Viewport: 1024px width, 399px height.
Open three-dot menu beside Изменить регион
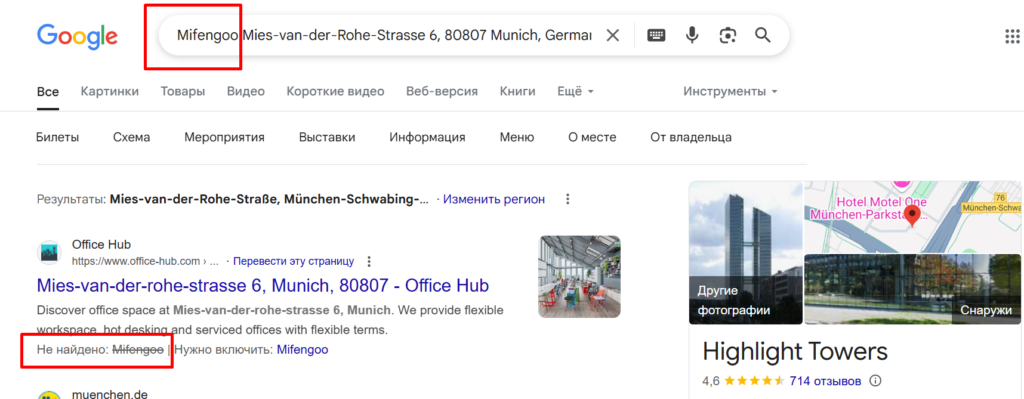point(568,199)
